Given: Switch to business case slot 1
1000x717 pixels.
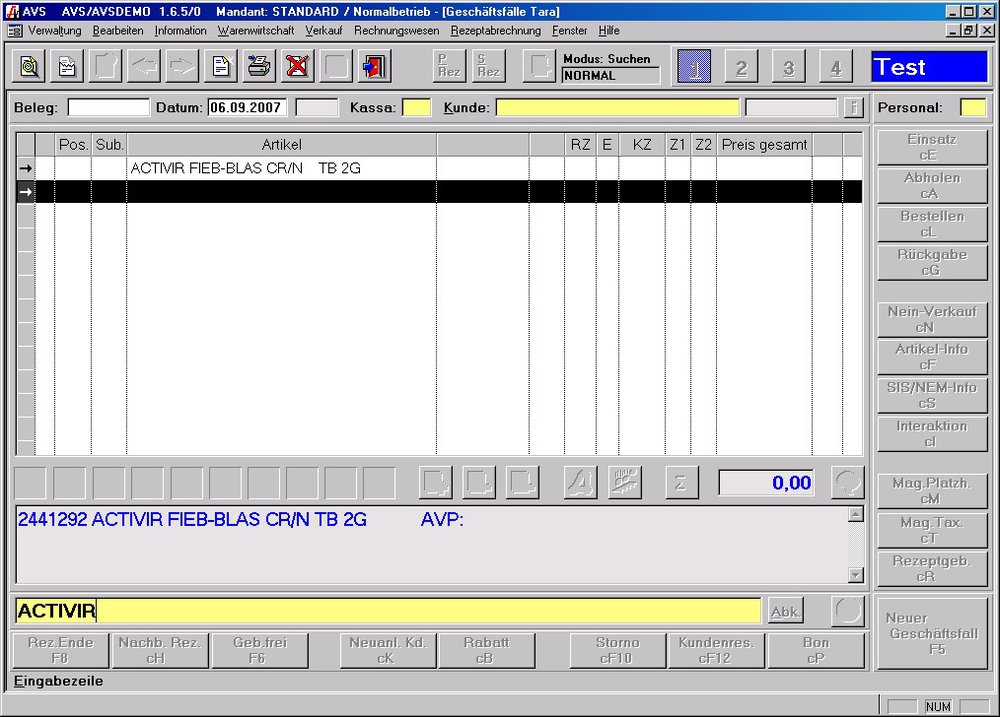Looking at the screenshot, I should point(694,67).
